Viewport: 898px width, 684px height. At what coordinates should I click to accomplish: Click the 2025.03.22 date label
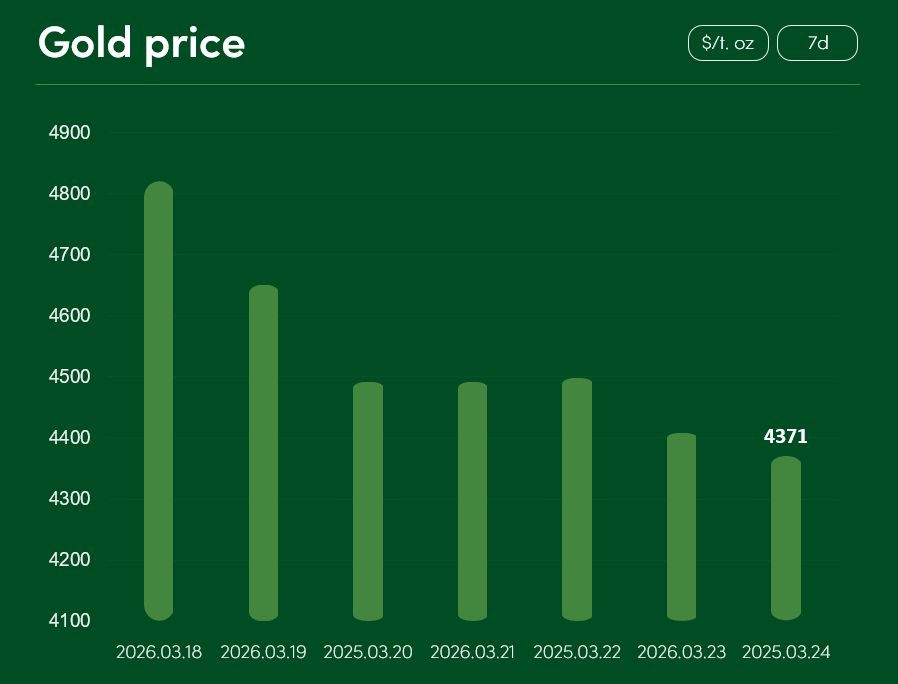(577, 652)
